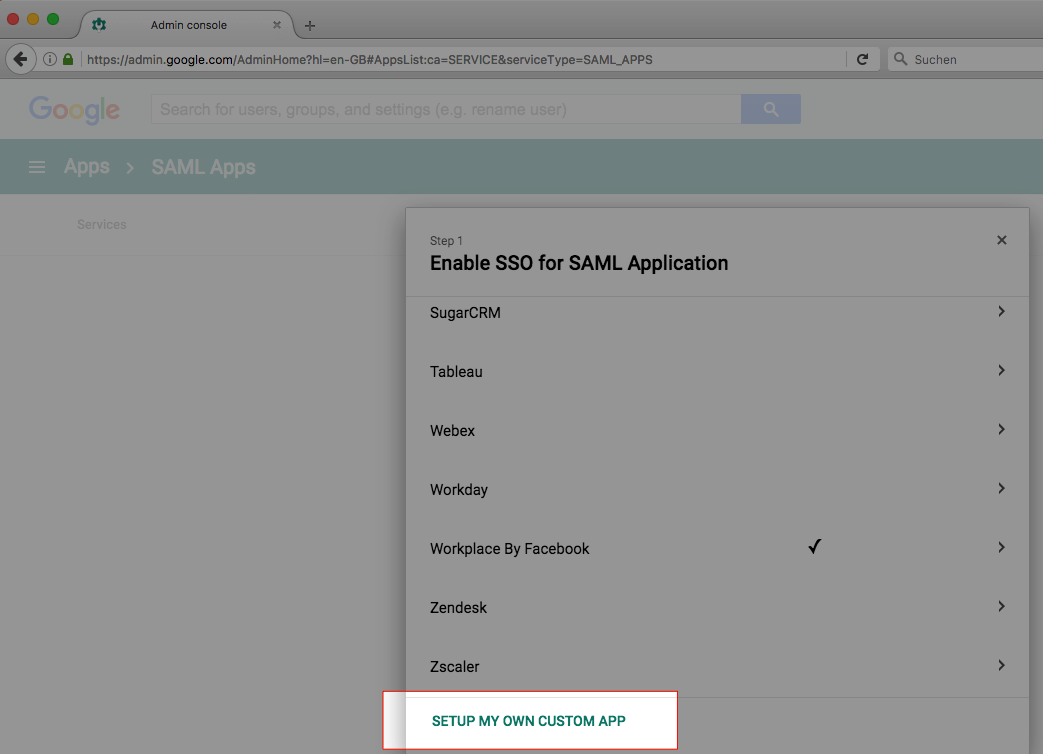Click the blue admin search button
Image resolution: width=1043 pixels, height=754 pixels.
pyautogui.click(x=771, y=109)
